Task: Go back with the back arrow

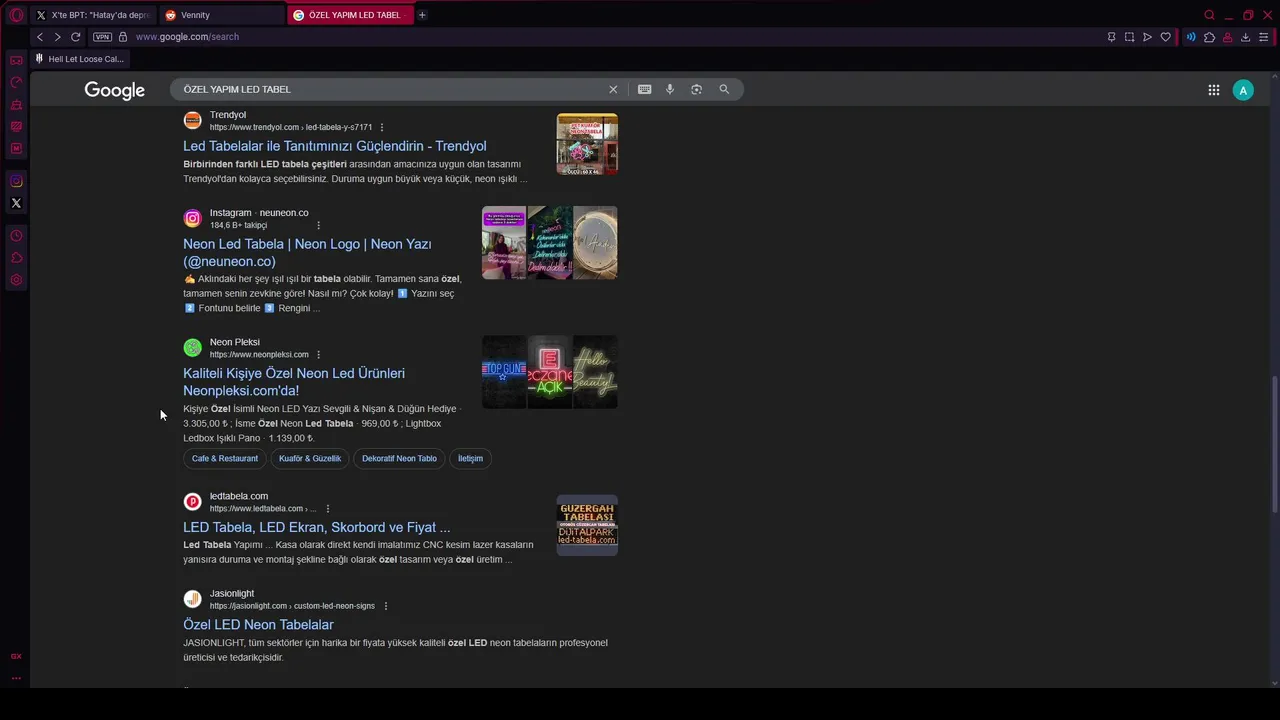Action: coord(40,37)
